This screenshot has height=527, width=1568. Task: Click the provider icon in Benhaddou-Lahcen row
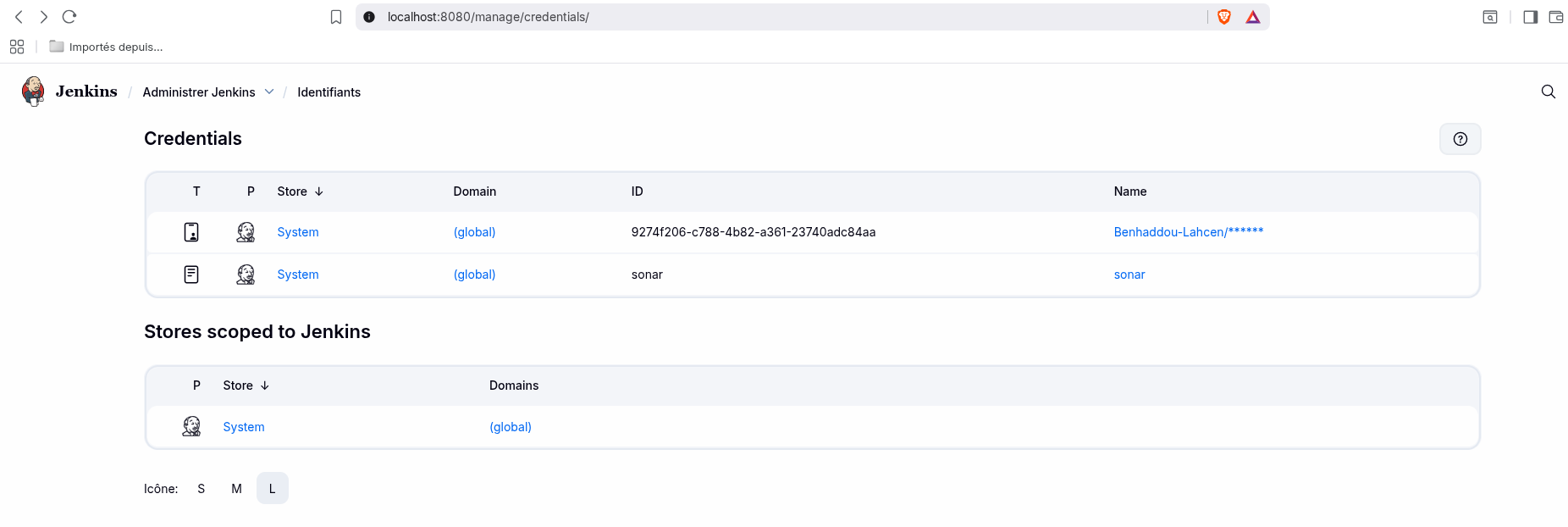click(x=246, y=232)
